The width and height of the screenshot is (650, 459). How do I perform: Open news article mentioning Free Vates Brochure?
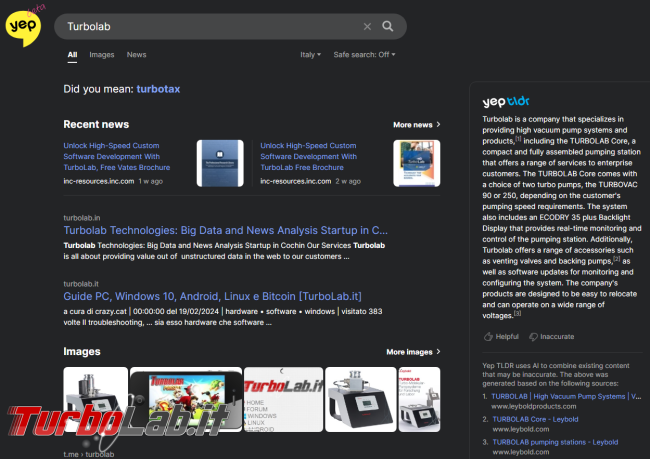[x=117, y=156]
